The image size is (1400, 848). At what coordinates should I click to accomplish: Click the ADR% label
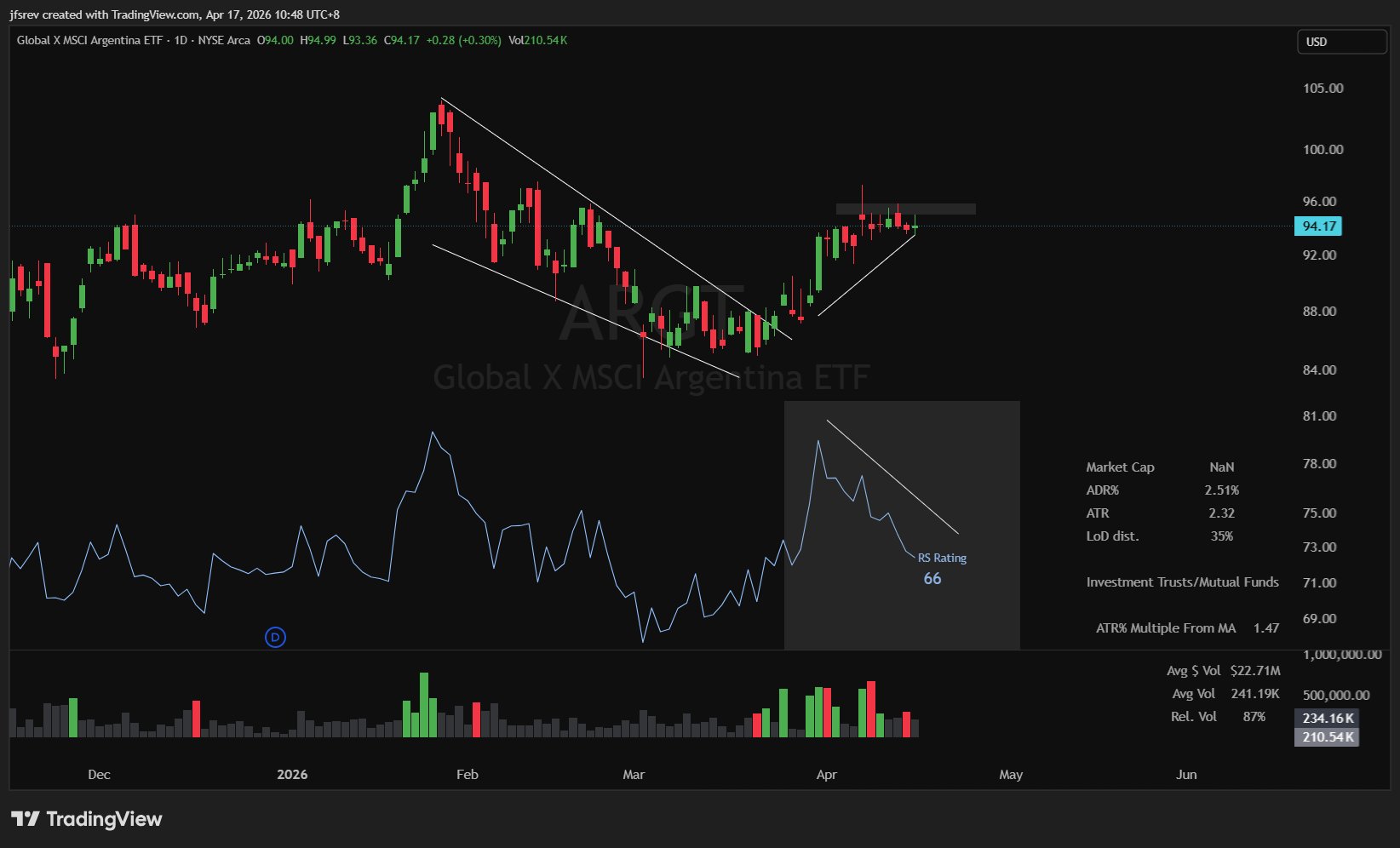1102,490
